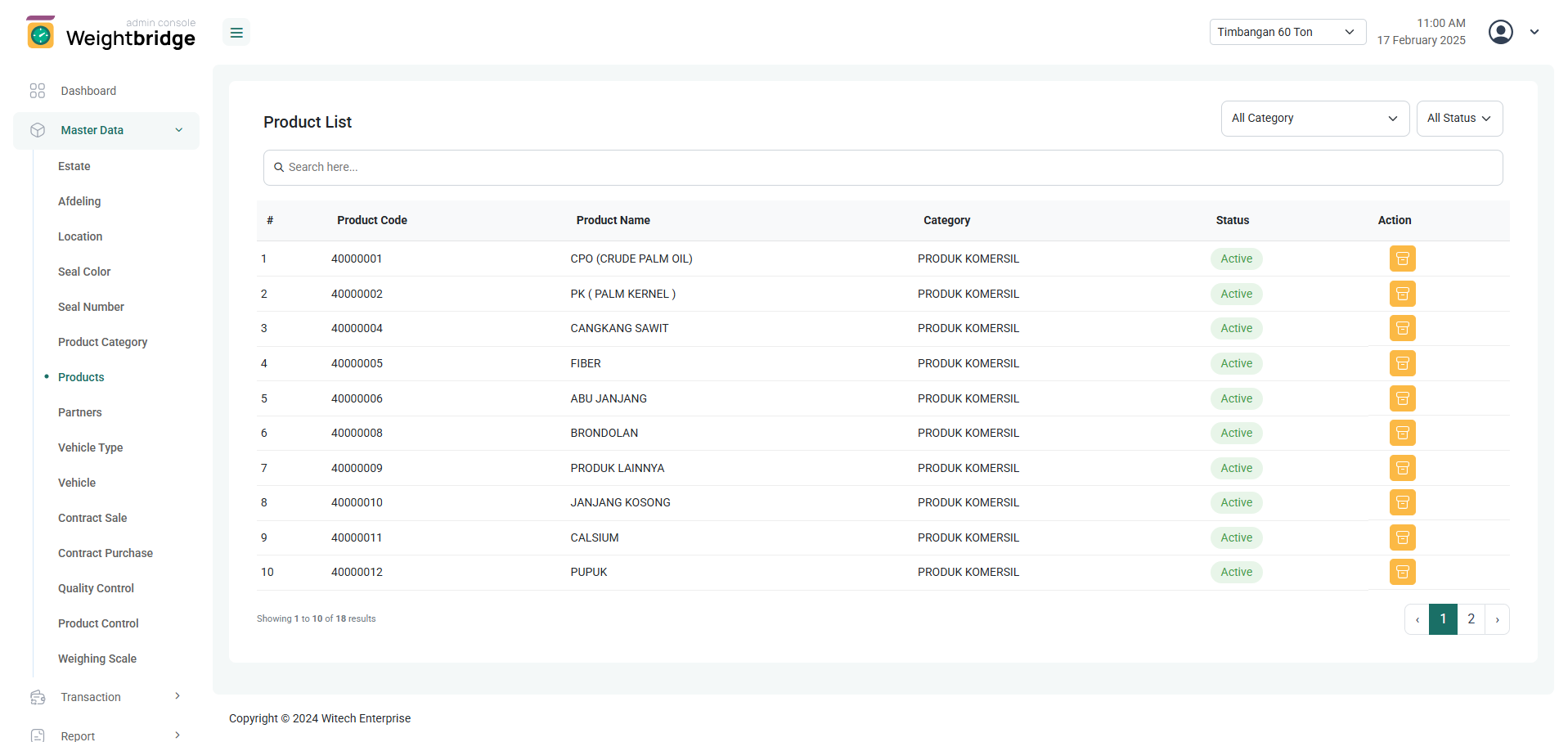Click the action icon for CALSIUM row
Screen dimensions: 1568x742
point(1402,537)
